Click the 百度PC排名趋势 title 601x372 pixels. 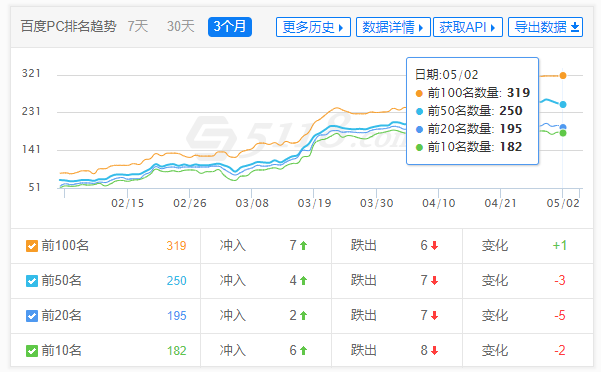69,26
